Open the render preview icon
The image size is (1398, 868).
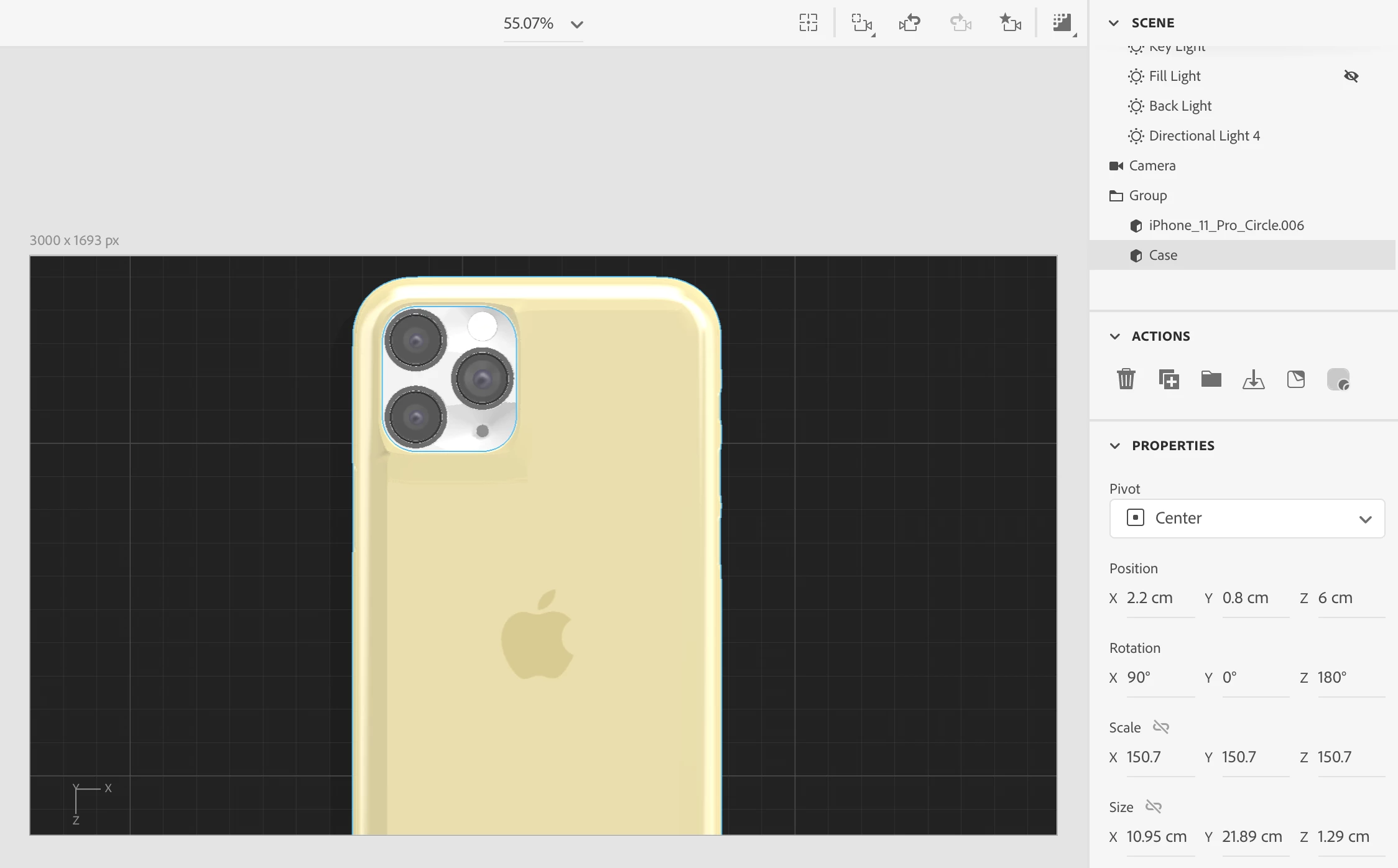point(1062,24)
